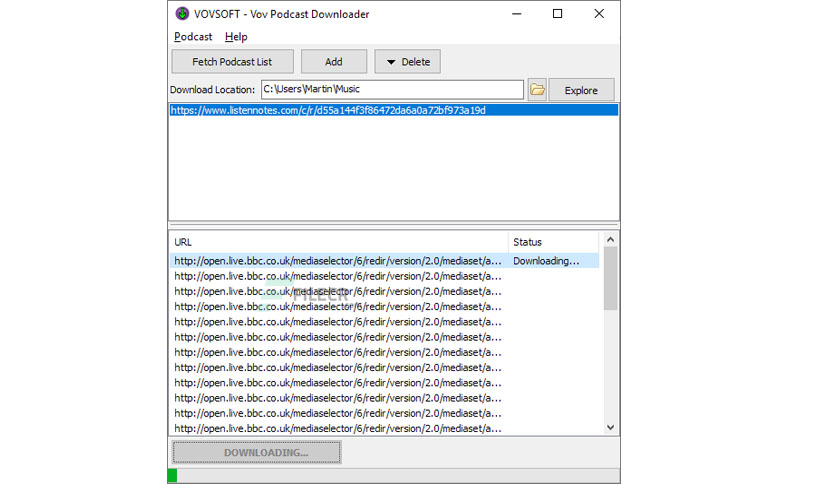Screen dimensions: 836x484
Task: Click the Status column header
Action: [x=553, y=242]
